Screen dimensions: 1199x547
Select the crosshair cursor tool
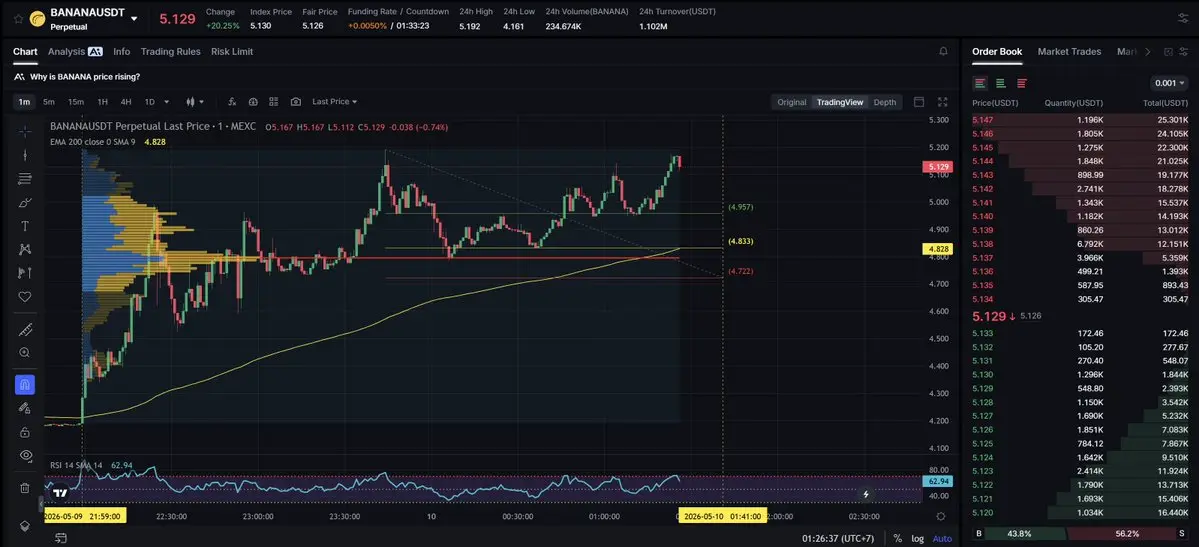pyautogui.click(x=24, y=131)
